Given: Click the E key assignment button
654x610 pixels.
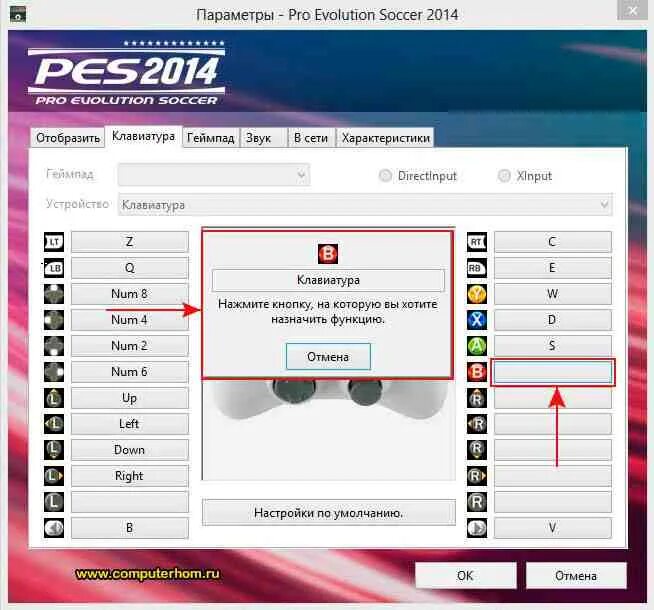Looking at the screenshot, I should (553, 268).
